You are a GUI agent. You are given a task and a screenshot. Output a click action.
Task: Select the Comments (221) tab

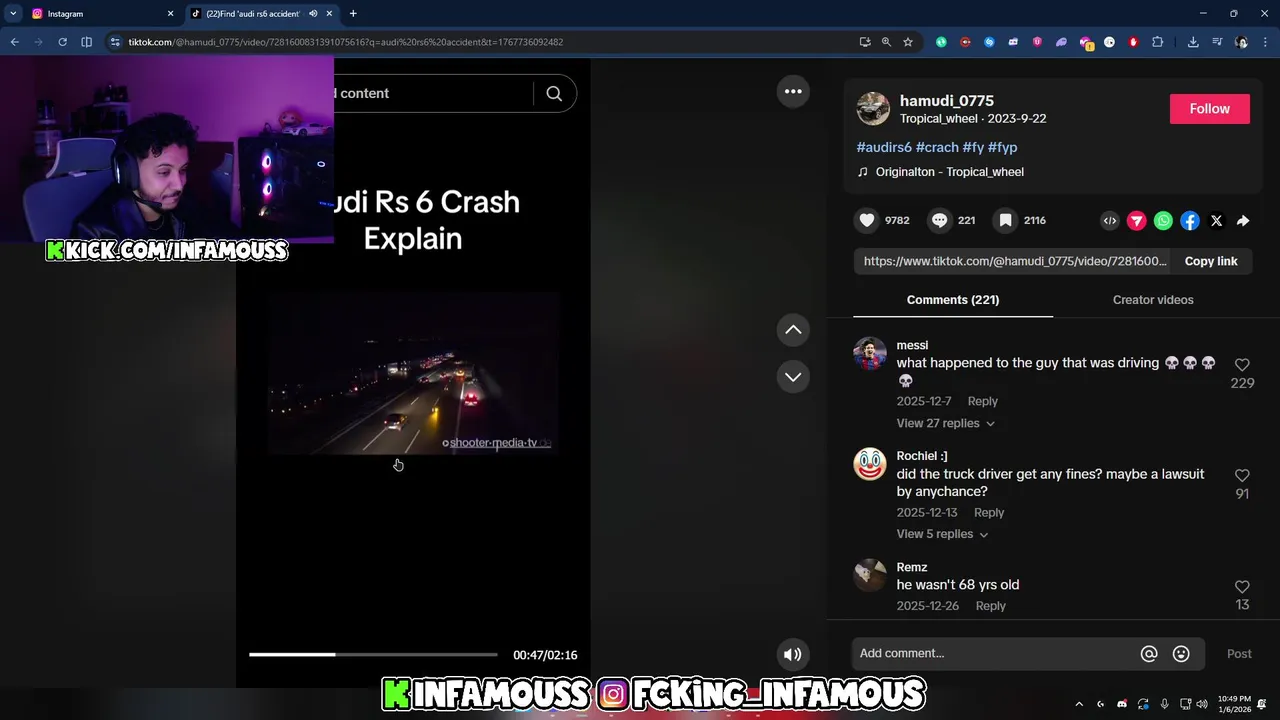point(953,300)
